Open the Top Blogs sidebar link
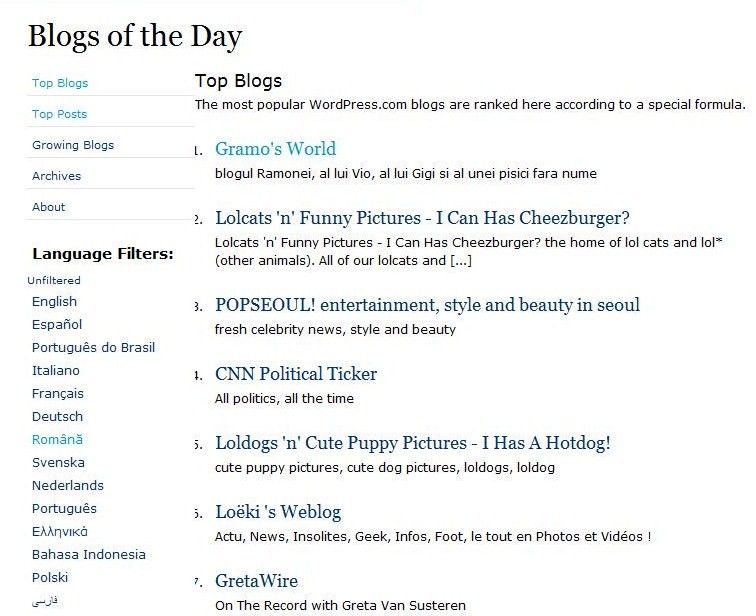 [60, 83]
